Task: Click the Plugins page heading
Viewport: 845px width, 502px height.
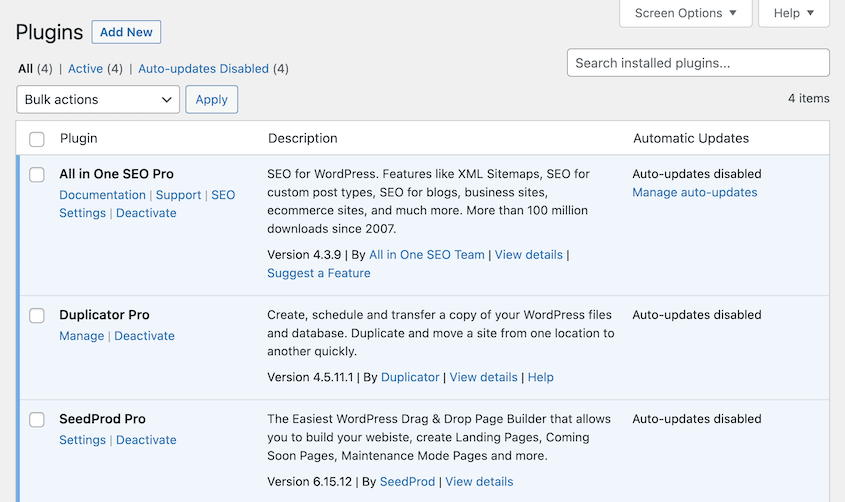Action: tap(49, 32)
